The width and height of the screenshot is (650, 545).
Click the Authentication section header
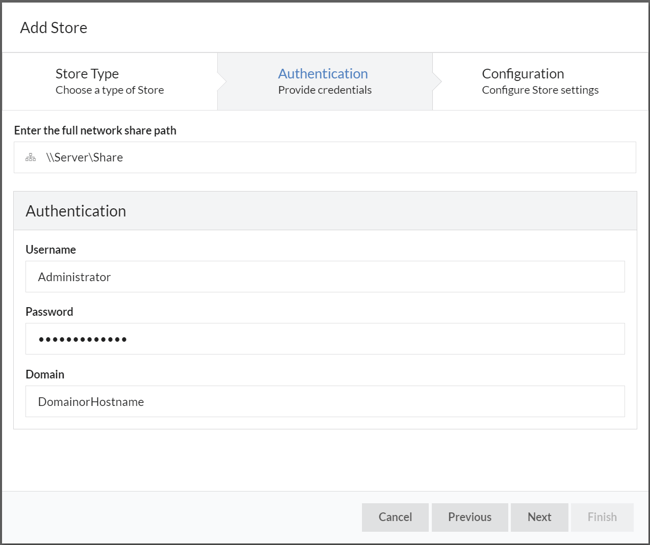76,211
